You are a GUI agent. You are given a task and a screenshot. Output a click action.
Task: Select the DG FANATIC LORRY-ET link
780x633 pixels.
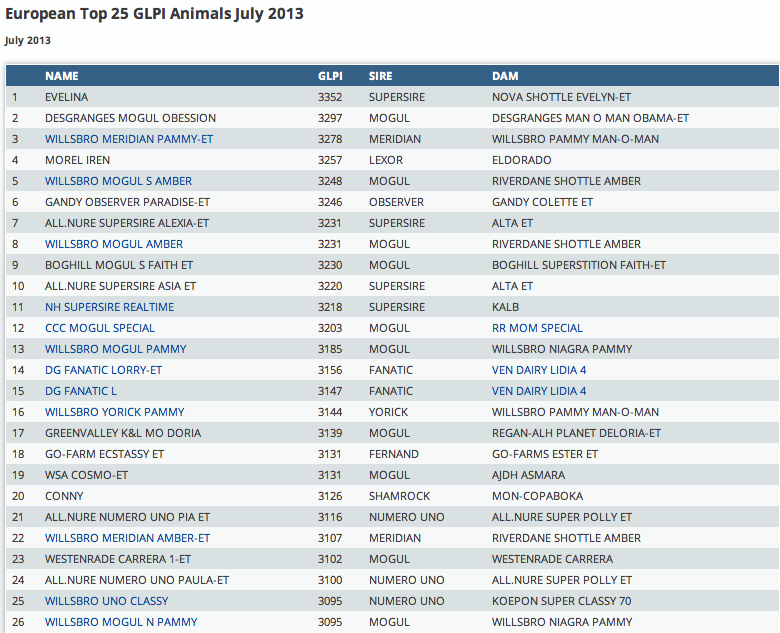coord(103,370)
